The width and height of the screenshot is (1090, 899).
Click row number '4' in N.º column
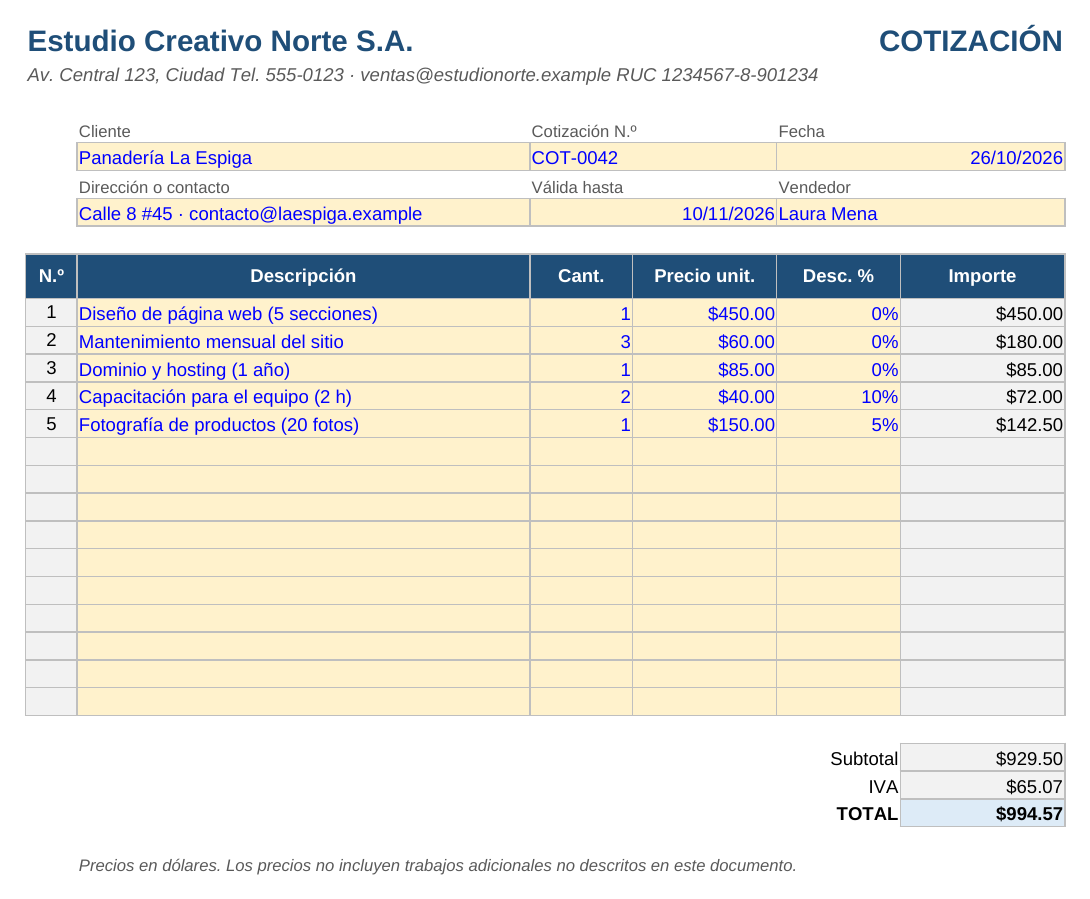tap(51, 396)
